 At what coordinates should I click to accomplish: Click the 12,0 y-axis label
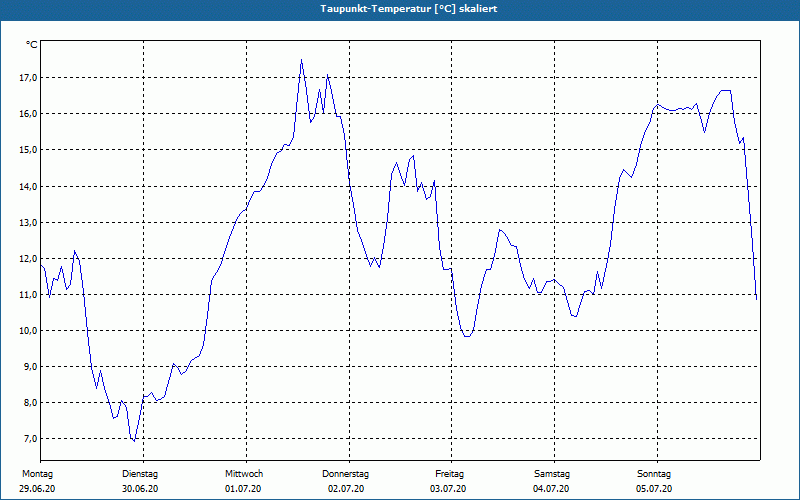pyautogui.click(x=28, y=258)
